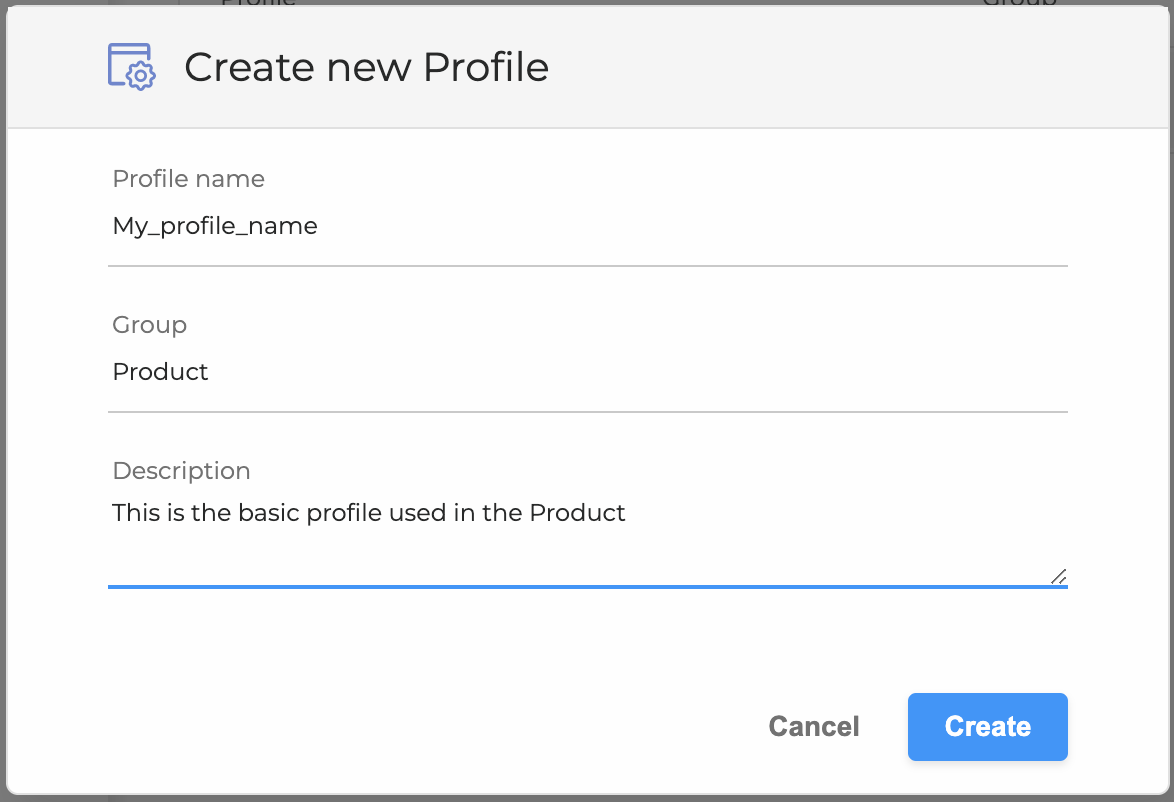Select the Product group value
1174x802 pixels.
coord(160,372)
